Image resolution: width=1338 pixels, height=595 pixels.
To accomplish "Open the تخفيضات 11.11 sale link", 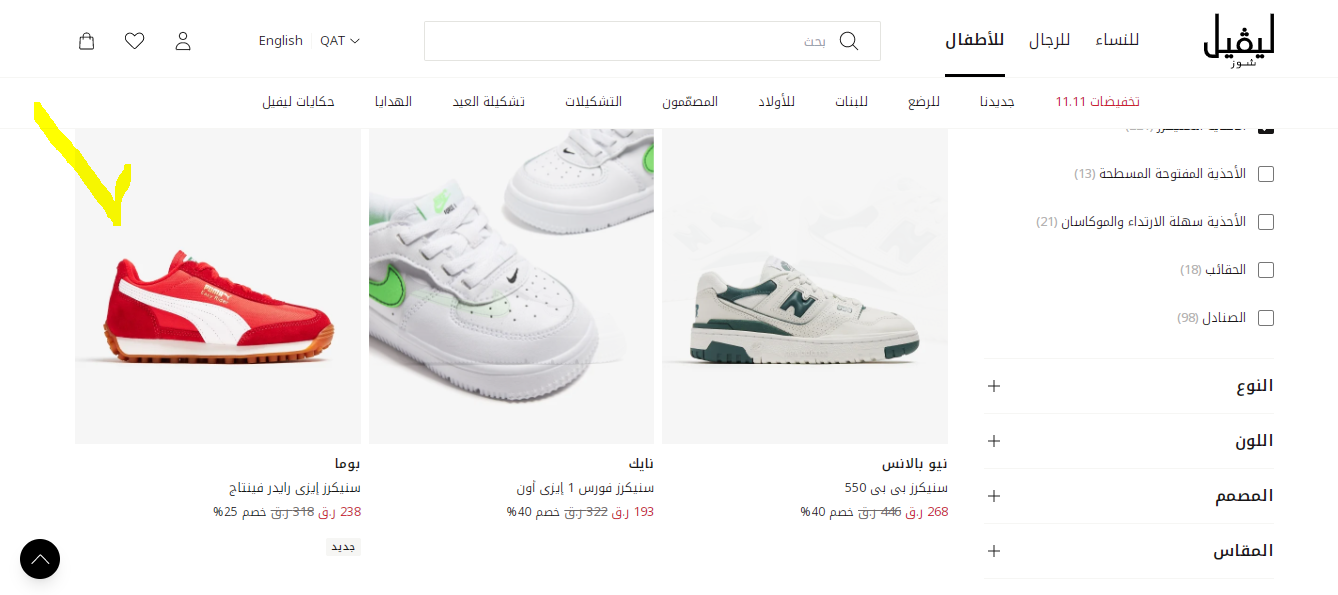I will click(1098, 102).
